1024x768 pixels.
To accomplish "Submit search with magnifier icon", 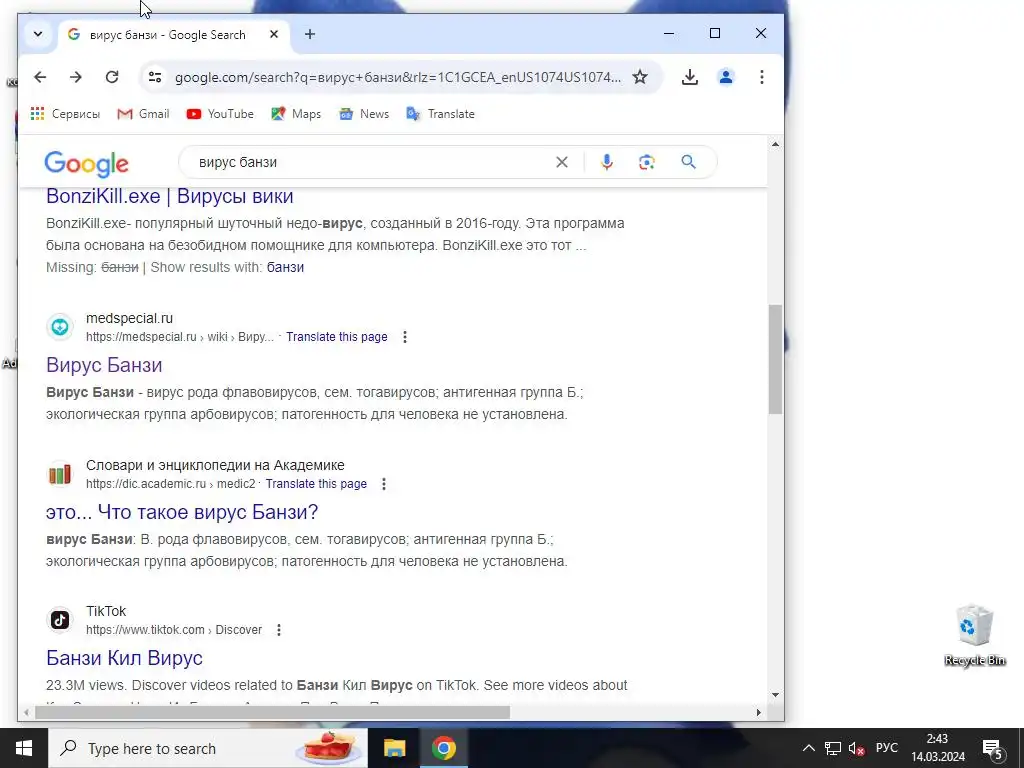I will [x=688, y=162].
